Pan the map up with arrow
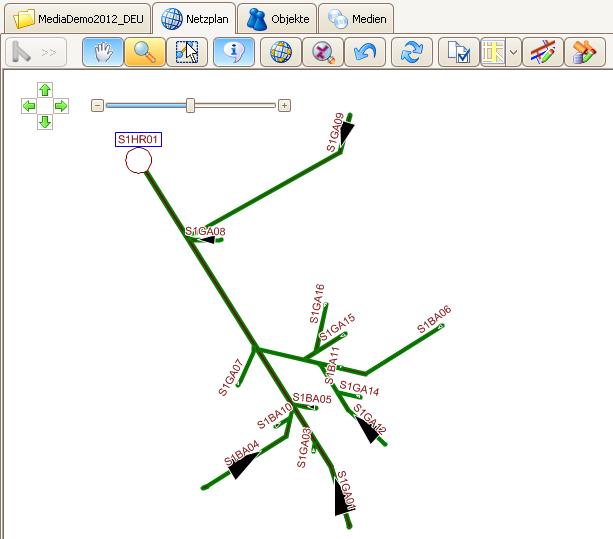This screenshot has height=539, width=613. coord(45,90)
